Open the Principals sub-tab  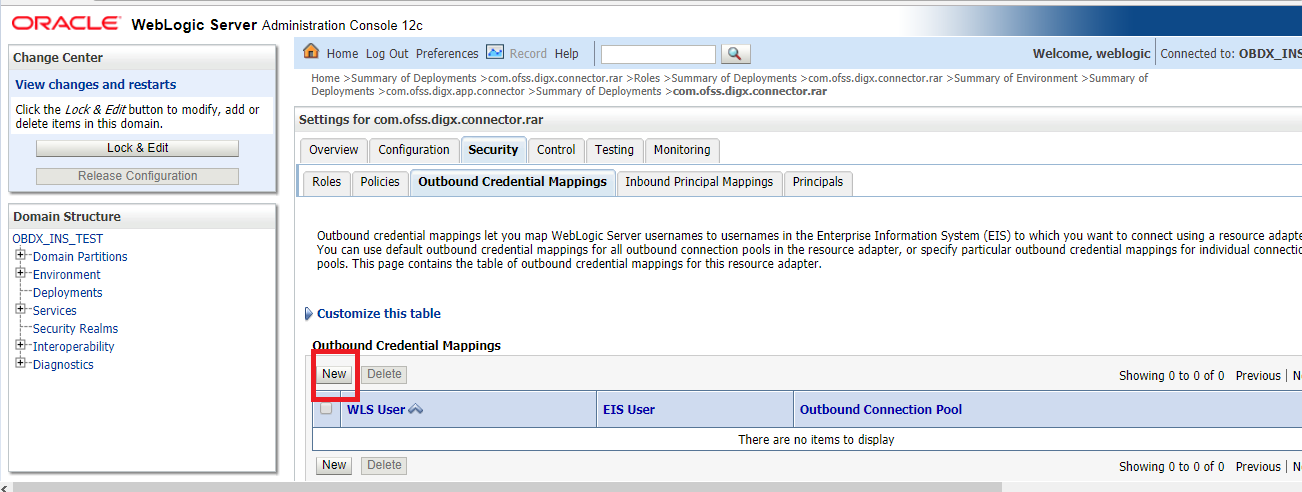[818, 182]
